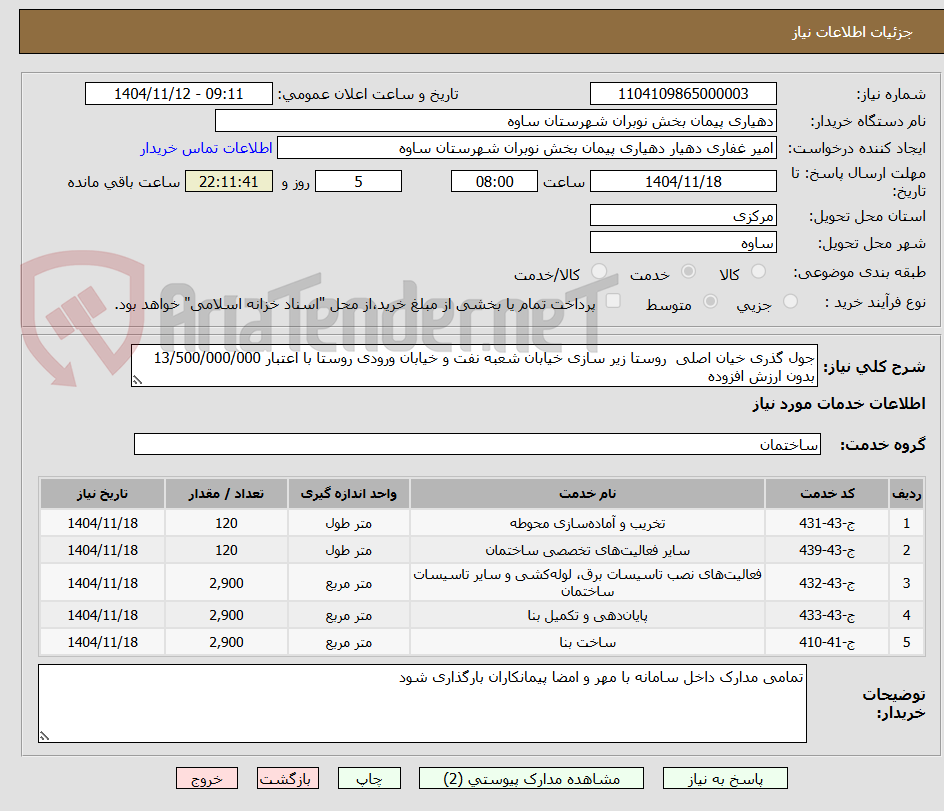Image resolution: width=944 pixels, height=811 pixels.
Task: Click the اطلاعات خدمات مورد نیاز heading
Action: [839, 404]
